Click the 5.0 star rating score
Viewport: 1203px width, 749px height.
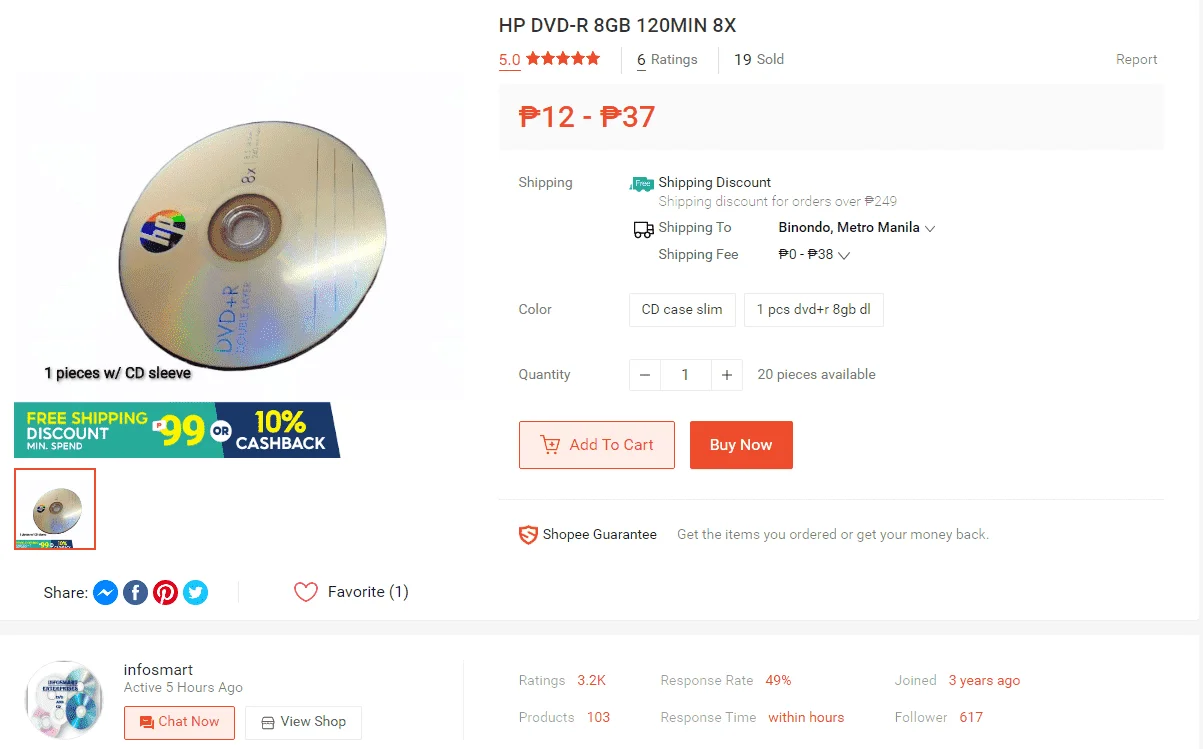tap(510, 60)
